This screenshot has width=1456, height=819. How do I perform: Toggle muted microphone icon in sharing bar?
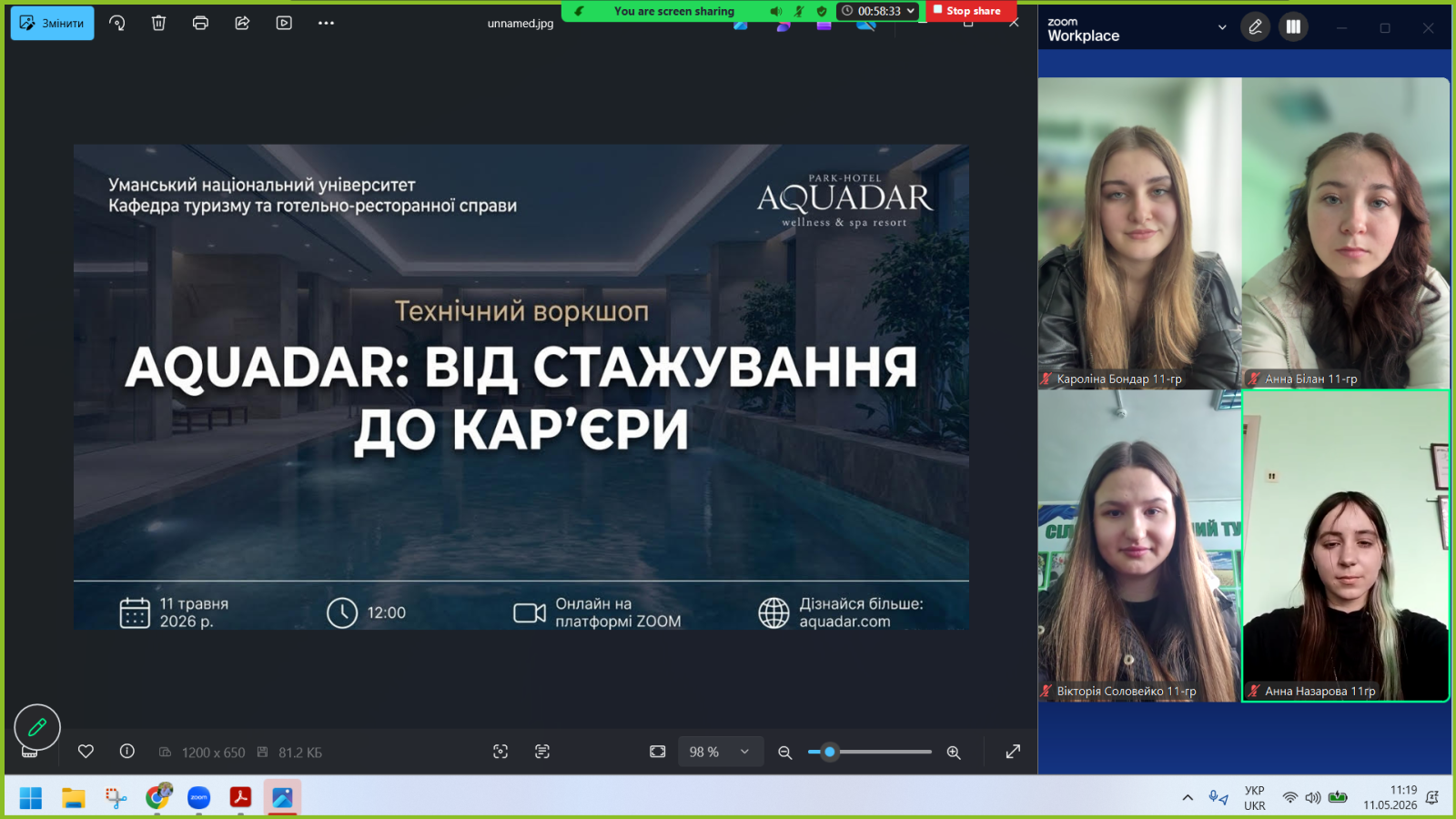(x=799, y=11)
